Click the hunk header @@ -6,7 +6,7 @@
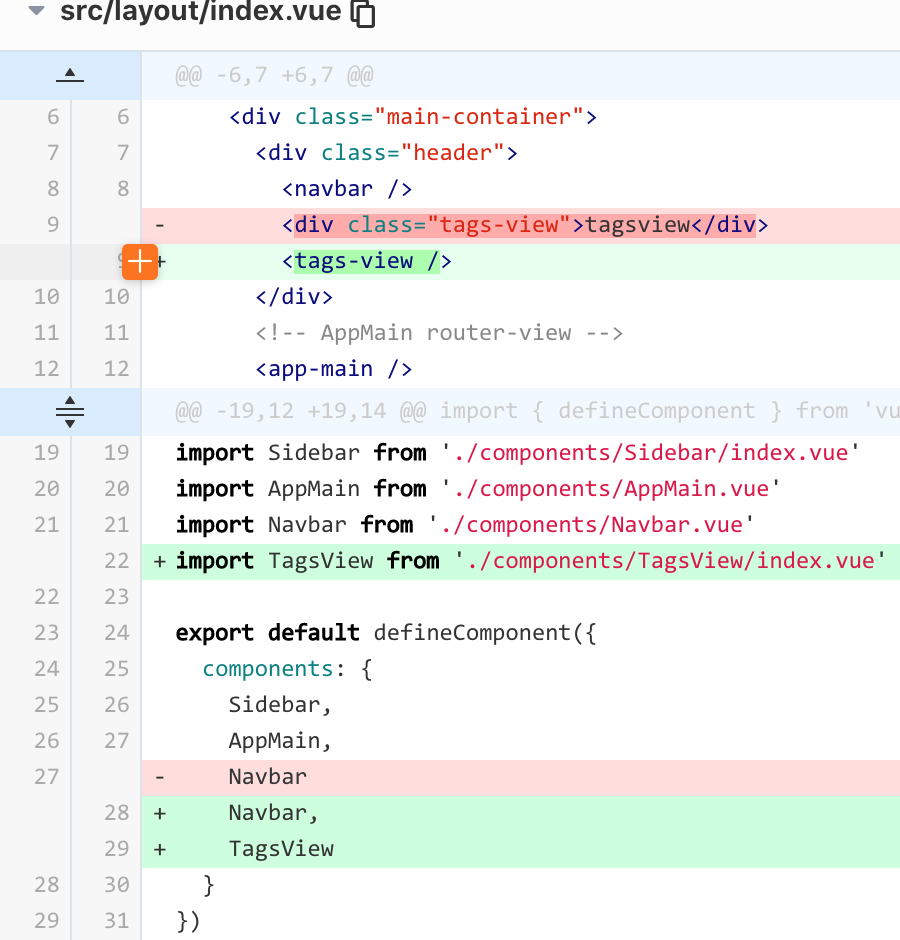 tap(275, 75)
